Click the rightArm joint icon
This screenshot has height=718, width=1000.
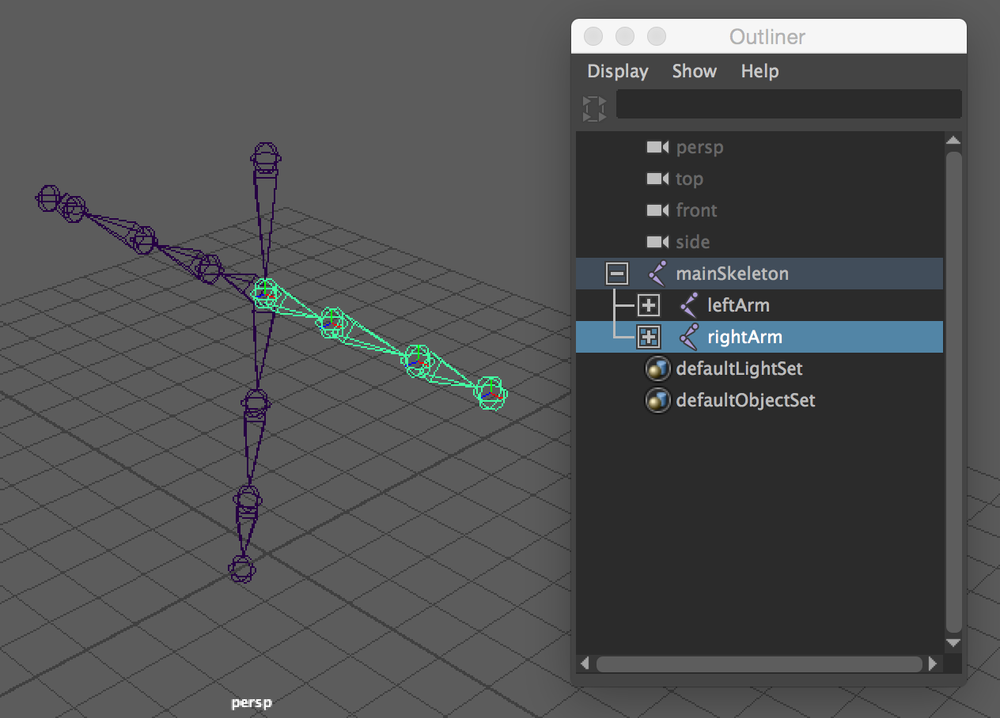(689, 337)
